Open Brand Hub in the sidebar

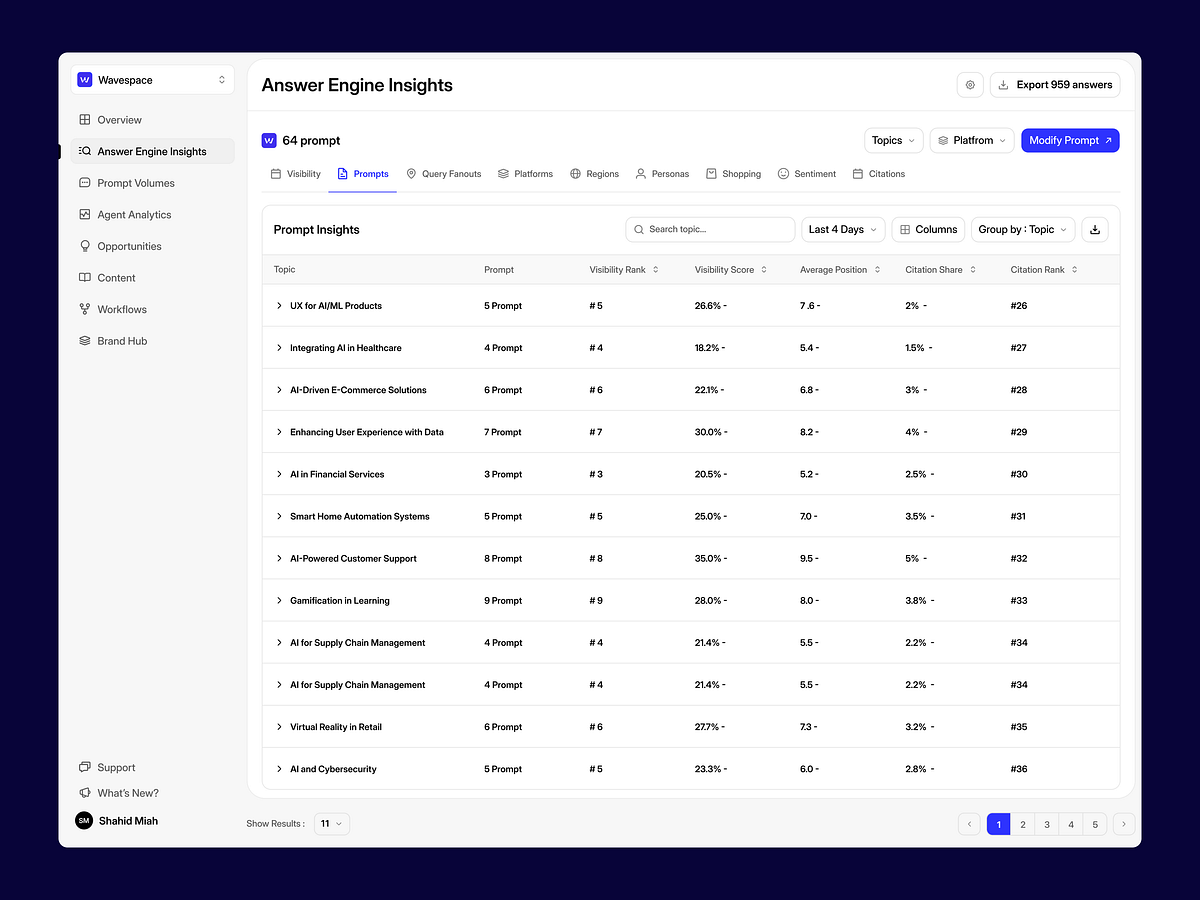pos(122,341)
